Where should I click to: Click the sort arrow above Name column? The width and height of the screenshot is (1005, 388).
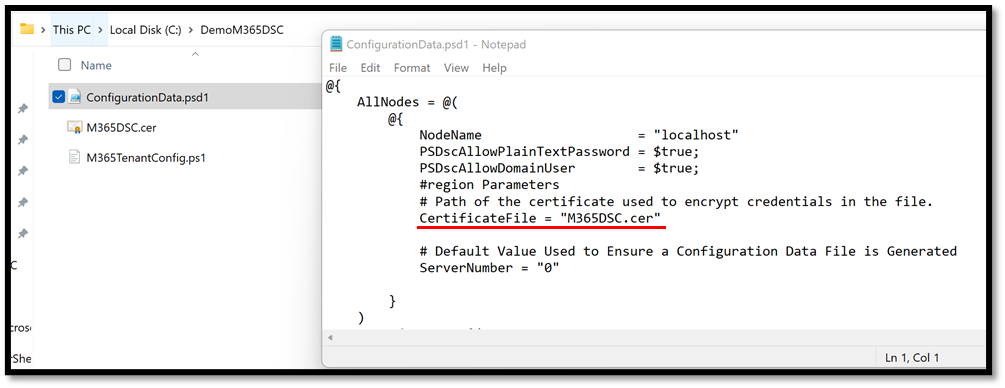point(195,55)
